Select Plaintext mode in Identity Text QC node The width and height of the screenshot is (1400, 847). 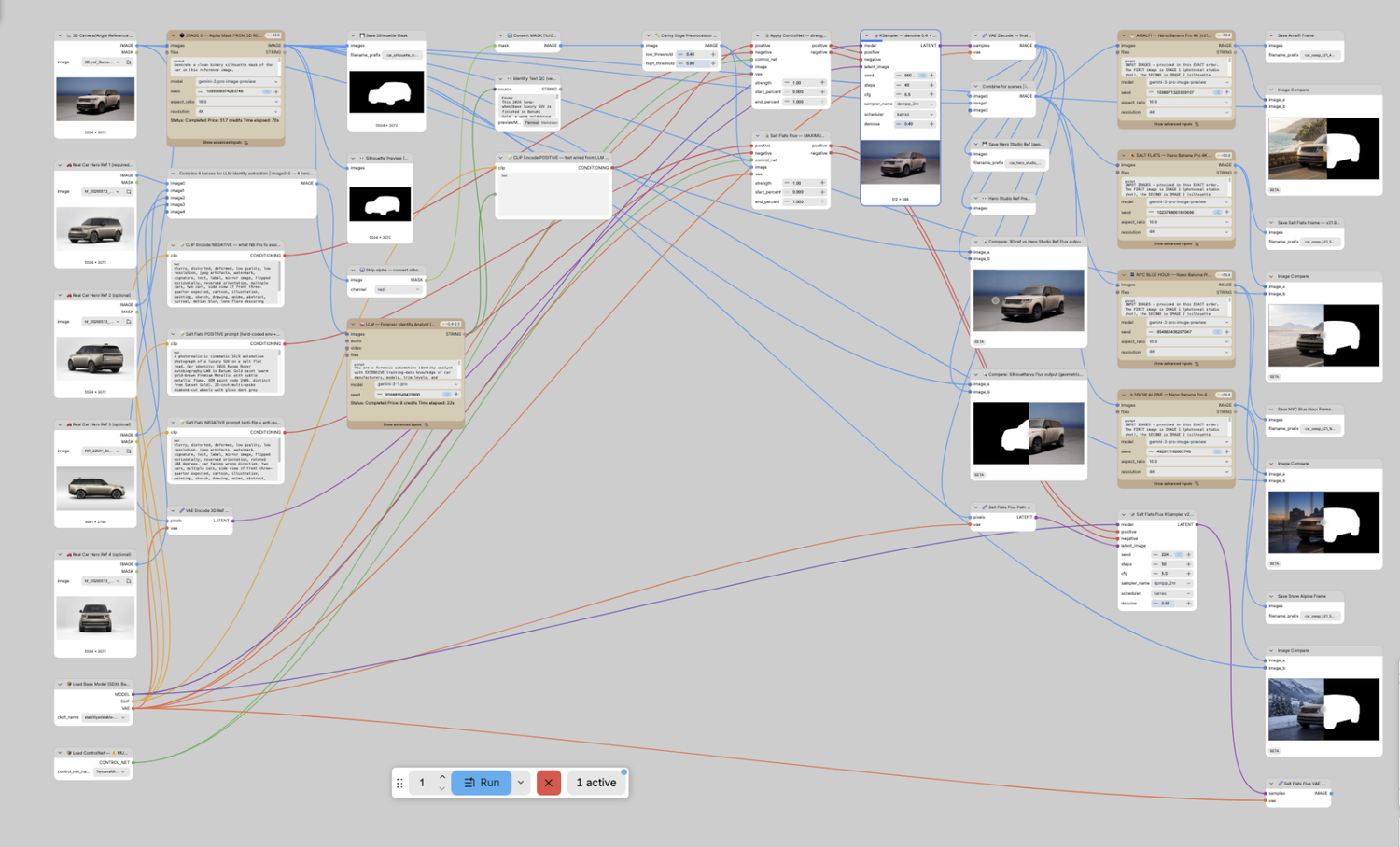click(x=531, y=122)
